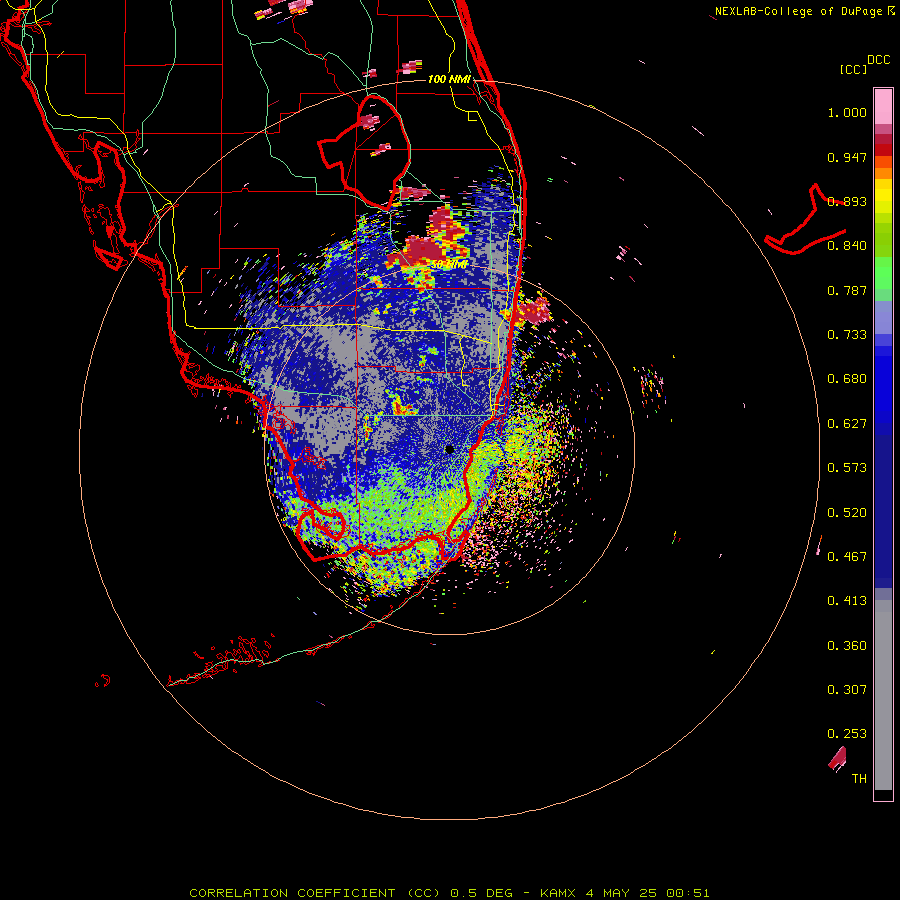
Task: Select the 0.520 legend value
Action: click(847, 513)
